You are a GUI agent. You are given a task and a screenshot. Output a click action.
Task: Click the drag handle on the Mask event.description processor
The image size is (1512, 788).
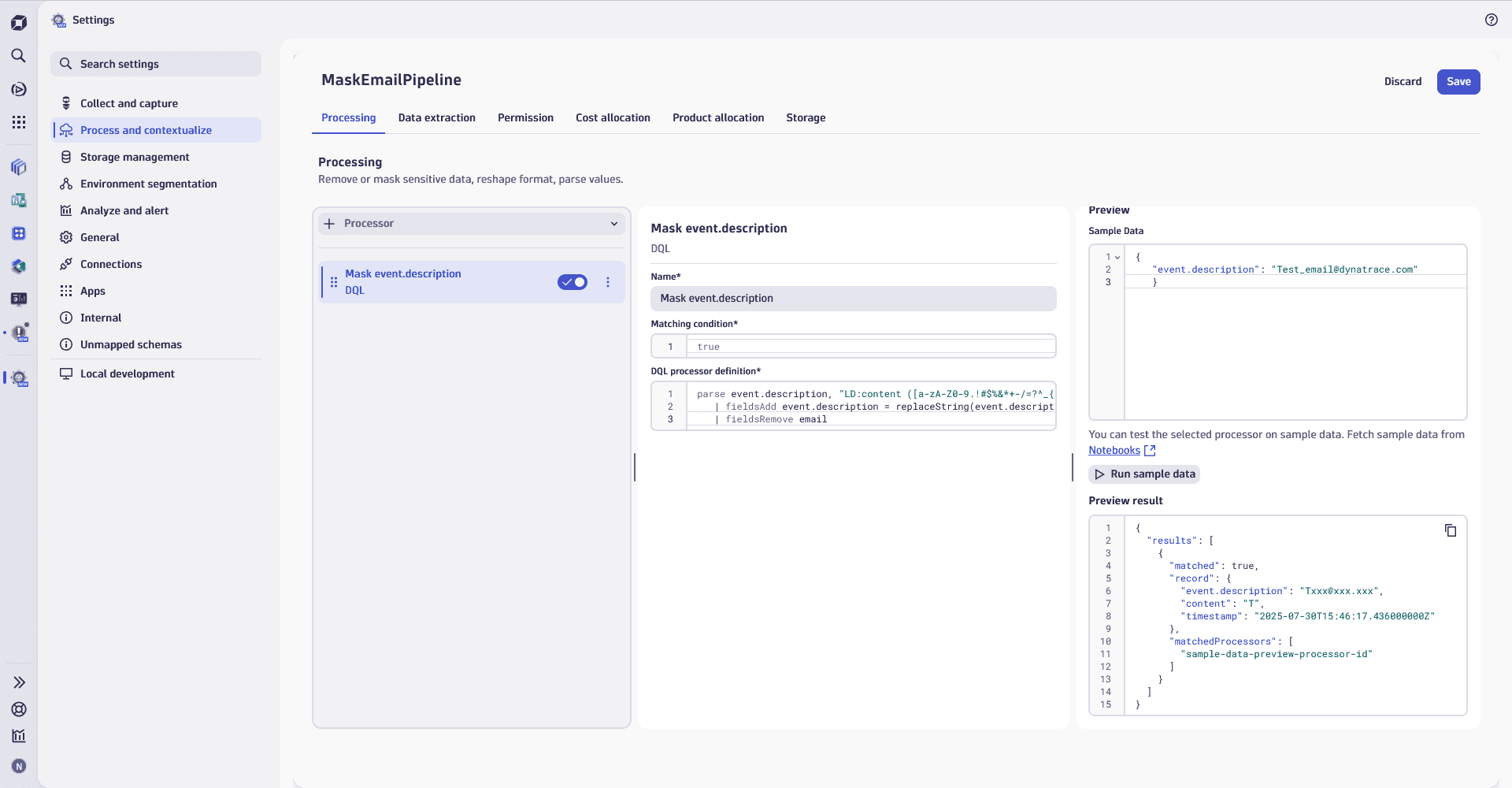[334, 282]
